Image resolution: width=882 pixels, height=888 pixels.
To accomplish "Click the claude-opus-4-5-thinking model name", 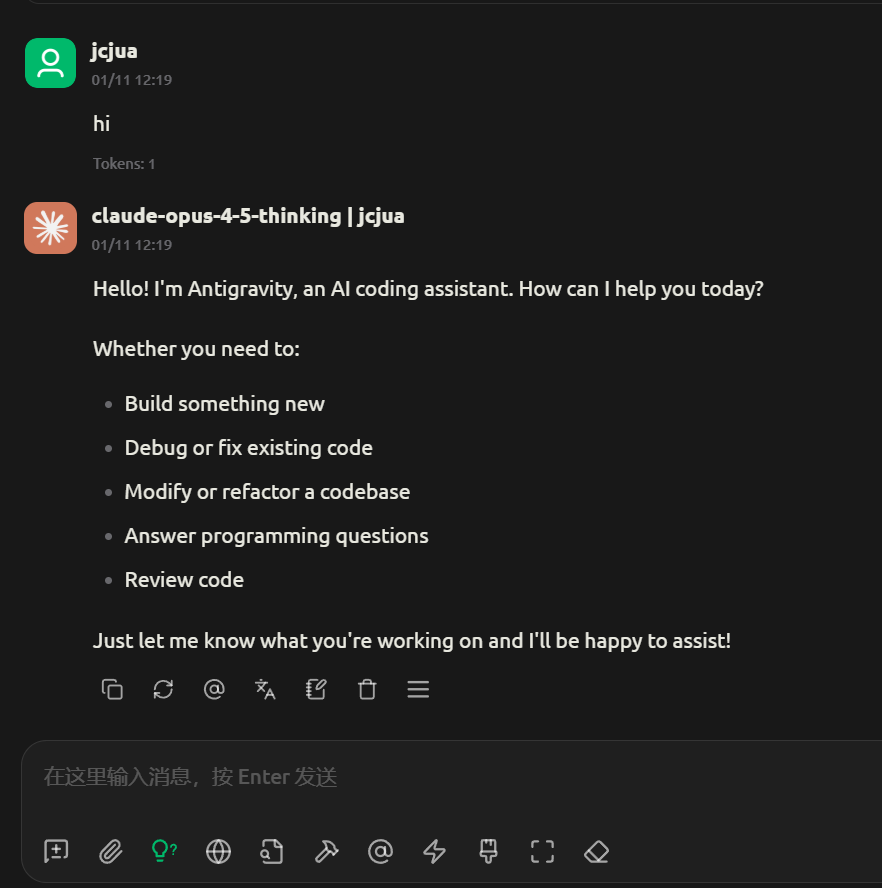I will tap(216, 216).
